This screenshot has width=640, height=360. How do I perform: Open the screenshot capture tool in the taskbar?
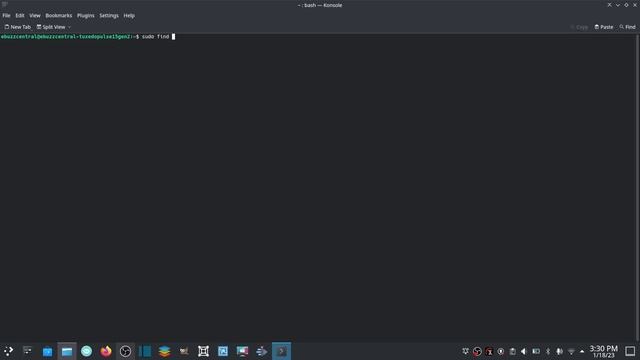point(203,351)
